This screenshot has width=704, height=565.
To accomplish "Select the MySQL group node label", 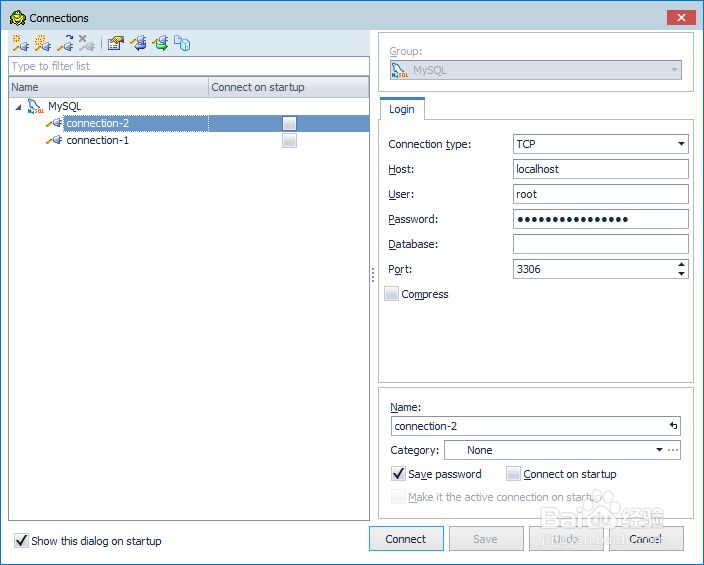I will (x=65, y=106).
